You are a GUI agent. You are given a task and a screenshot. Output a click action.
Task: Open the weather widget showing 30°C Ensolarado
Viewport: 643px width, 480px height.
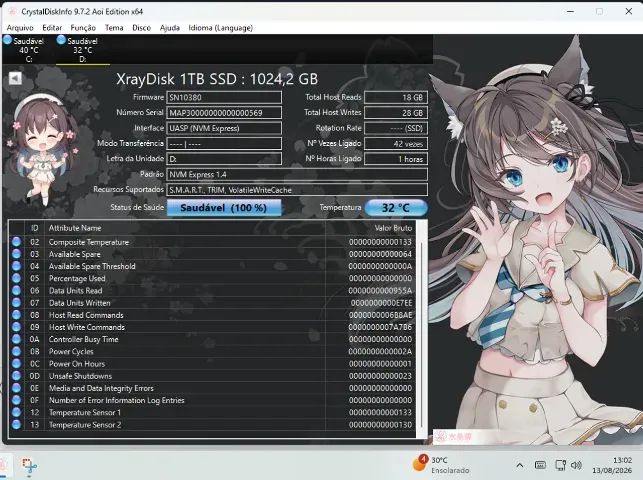441,465
